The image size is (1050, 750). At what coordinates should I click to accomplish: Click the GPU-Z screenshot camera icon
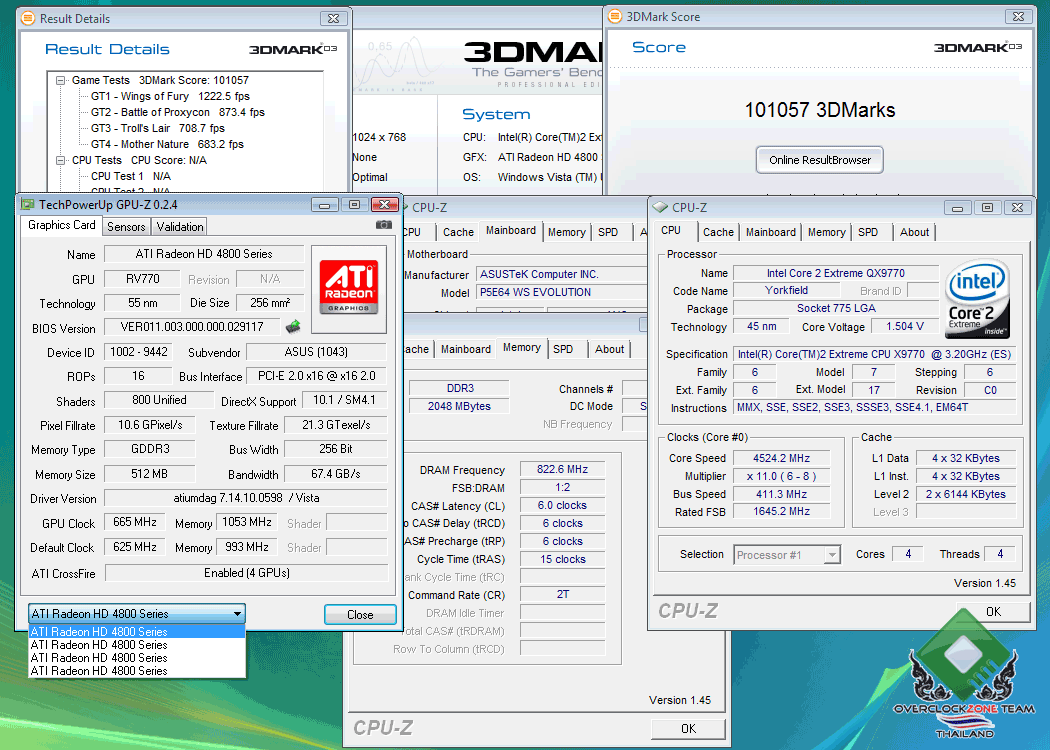tap(384, 225)
